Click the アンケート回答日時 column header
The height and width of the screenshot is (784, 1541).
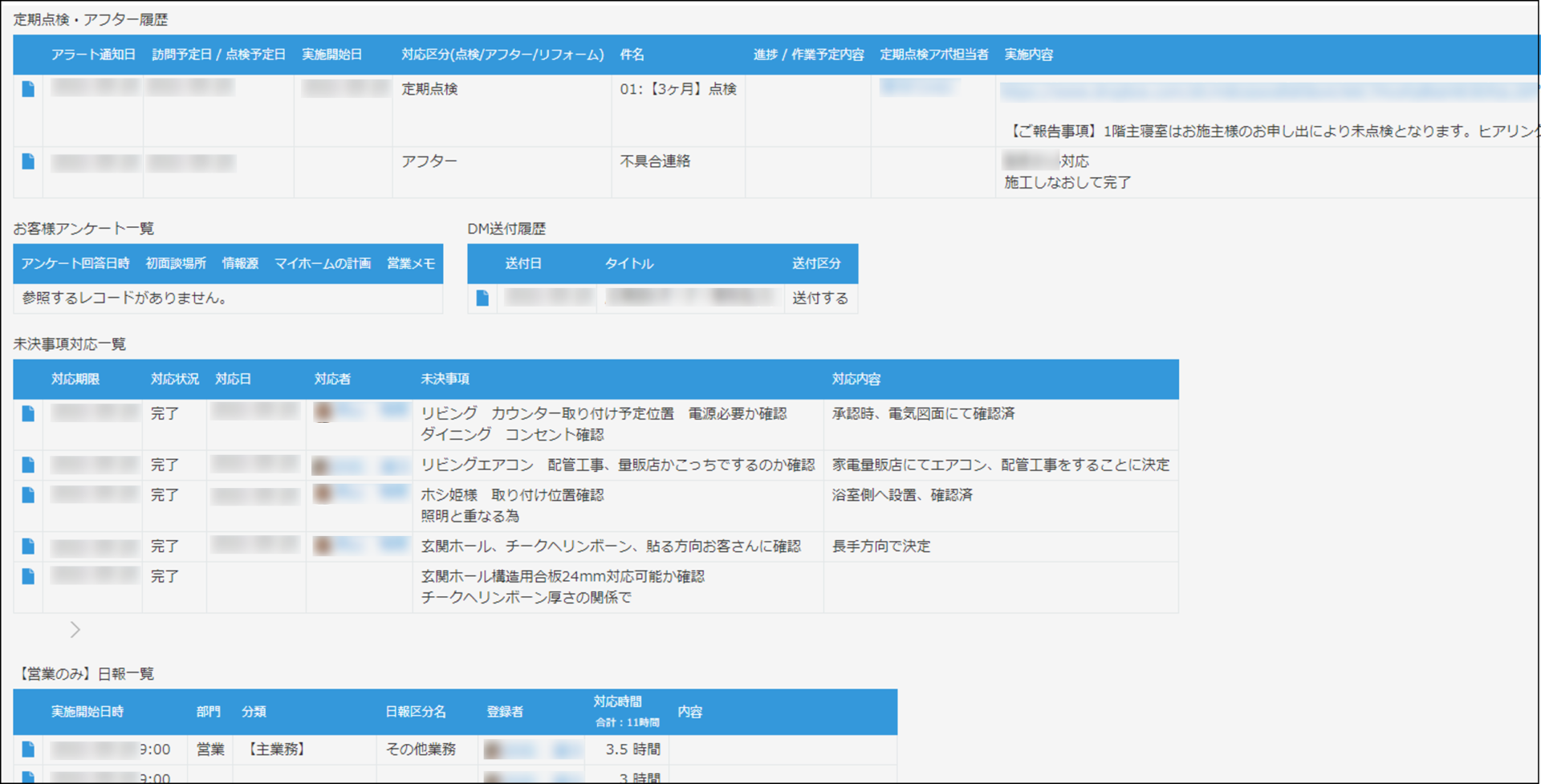[x=75, y=263]
